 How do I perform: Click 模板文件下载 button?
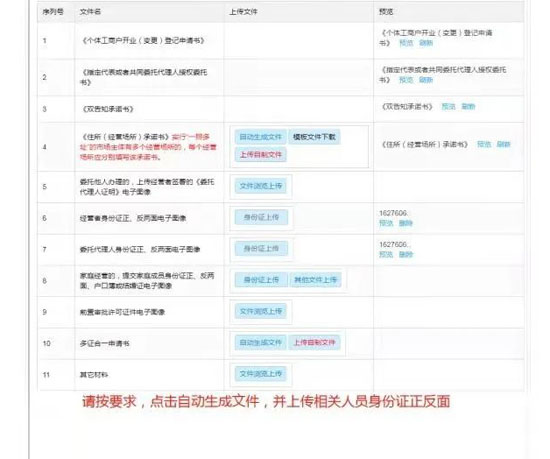(x=314, y=137)
